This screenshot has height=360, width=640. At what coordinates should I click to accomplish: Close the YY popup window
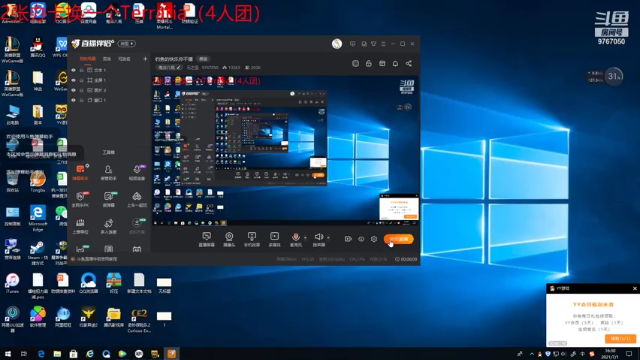[635, 289]
